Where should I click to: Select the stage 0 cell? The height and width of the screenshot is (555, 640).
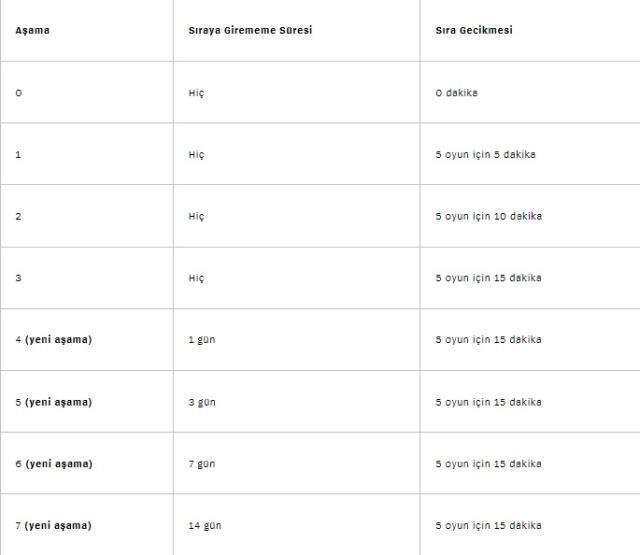18,93
